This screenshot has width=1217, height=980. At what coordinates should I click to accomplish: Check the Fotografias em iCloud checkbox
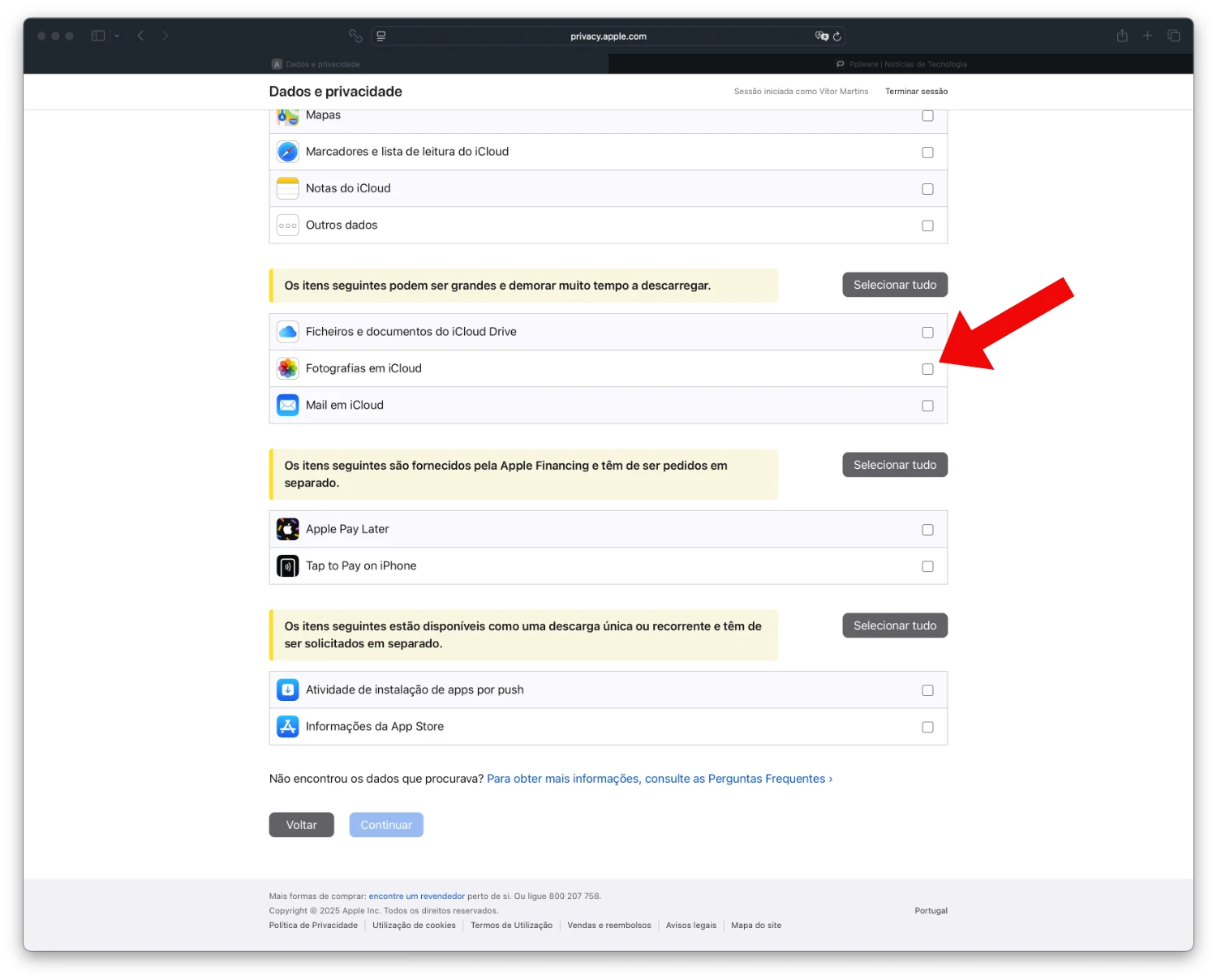click(927, 369)
